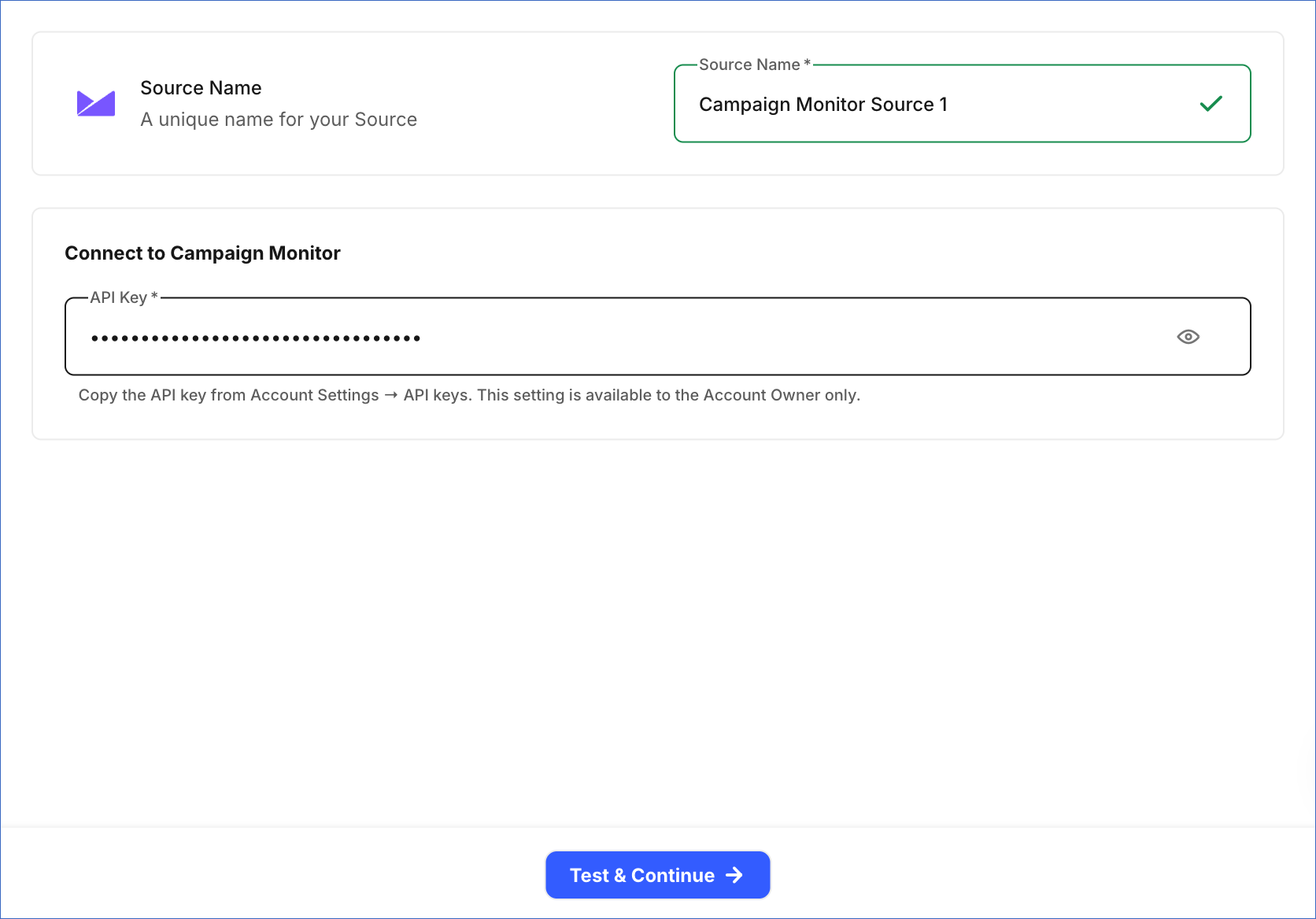Focus the API Key password field
The image size is (1316, 919).
[x=657, y=337]
